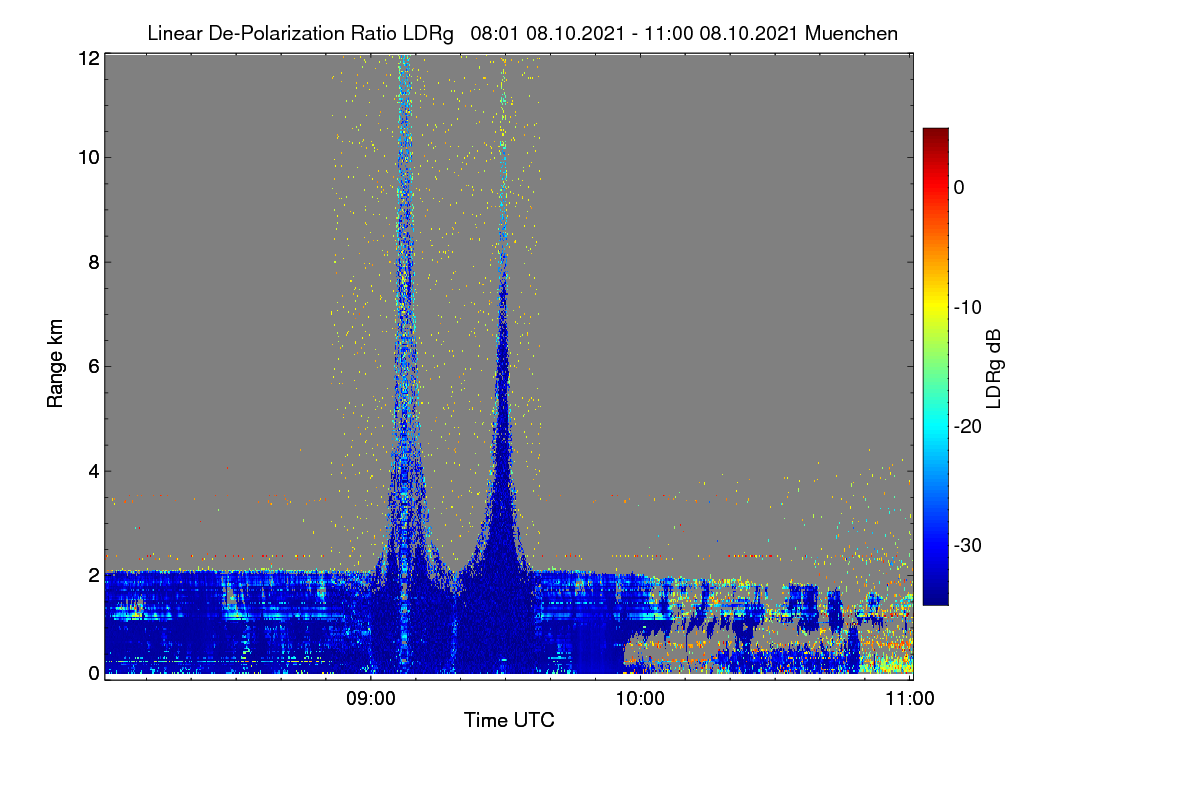Click the colorbar label 0
This screenshot has height=800, width=1200.
pyautogui.click(x=959, y=187)
